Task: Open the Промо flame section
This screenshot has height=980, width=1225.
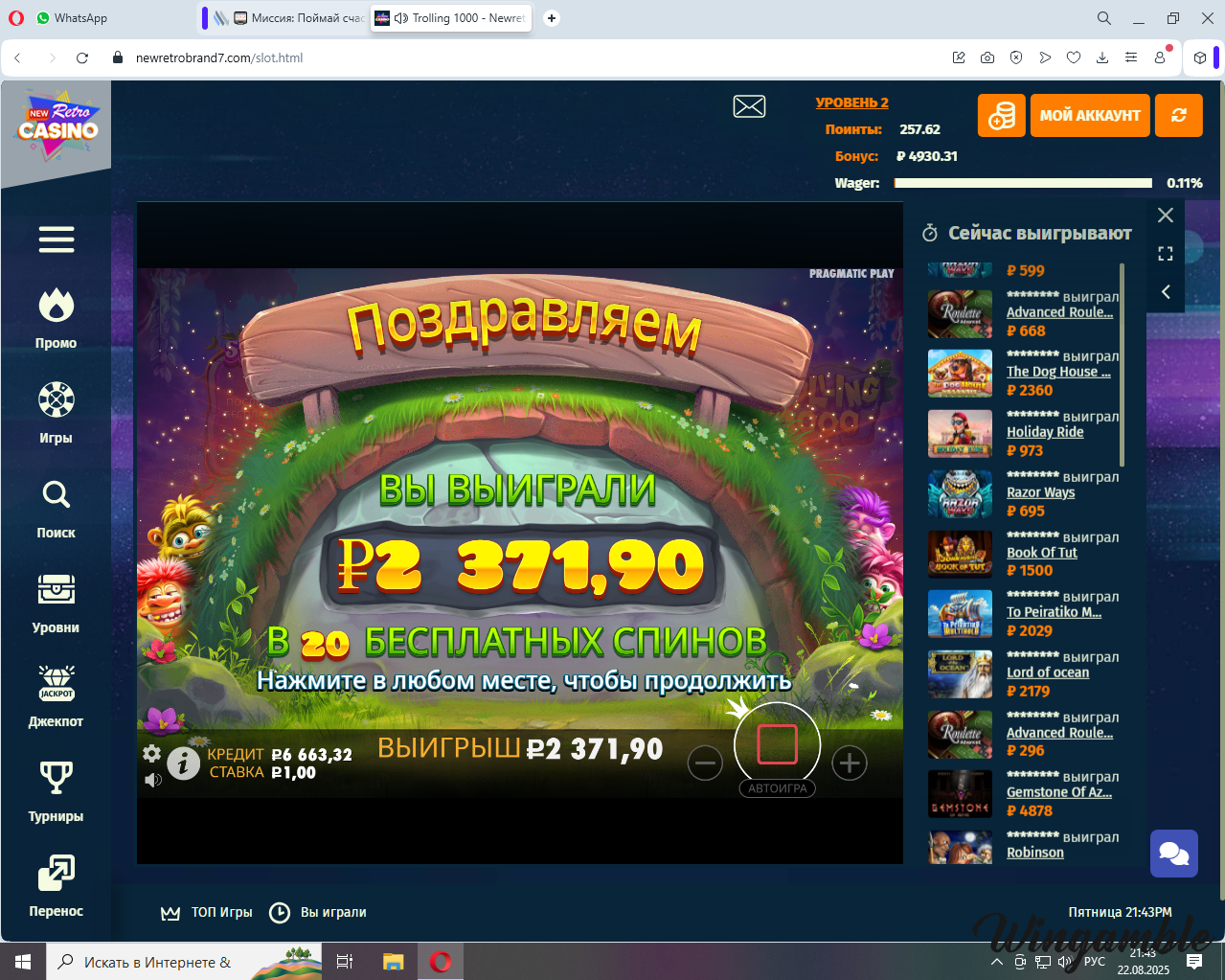Action: (x=57, y=318)
